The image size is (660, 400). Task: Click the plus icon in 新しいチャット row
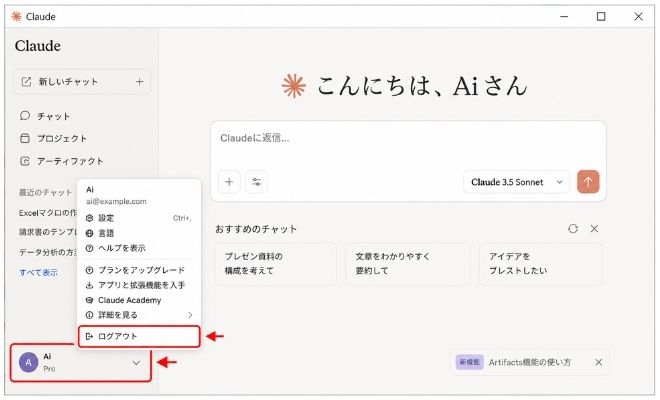click(139, 82)
